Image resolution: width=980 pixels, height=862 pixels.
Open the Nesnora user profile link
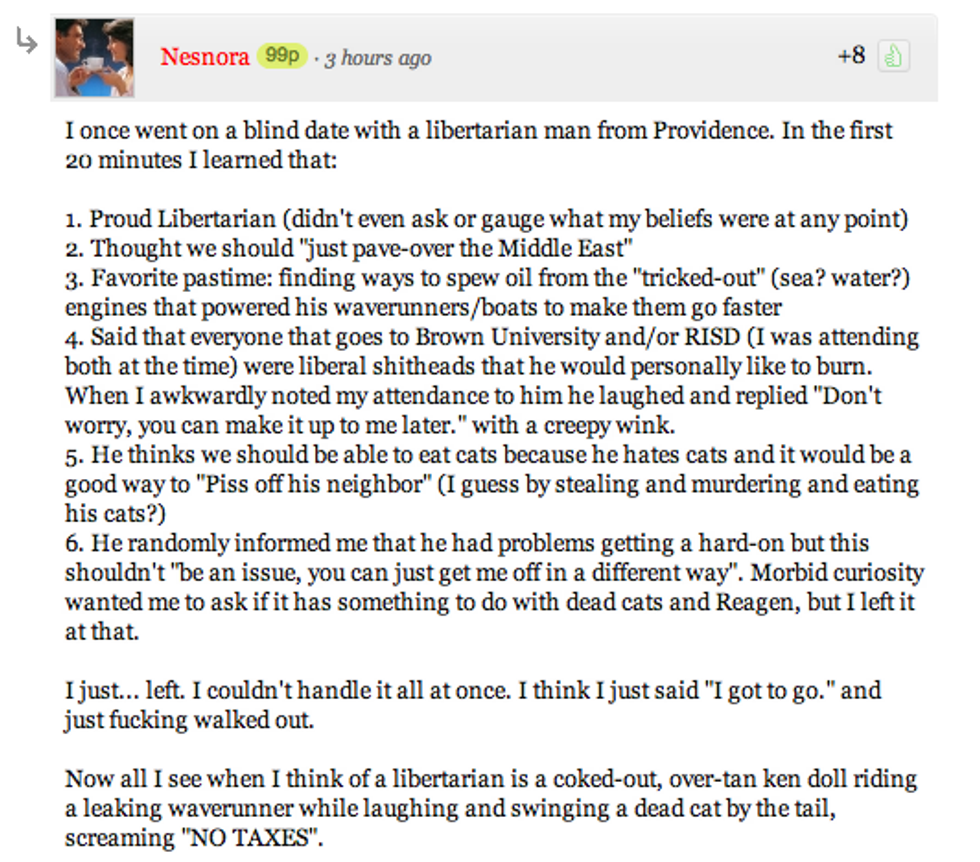click(x=204, y=57)
